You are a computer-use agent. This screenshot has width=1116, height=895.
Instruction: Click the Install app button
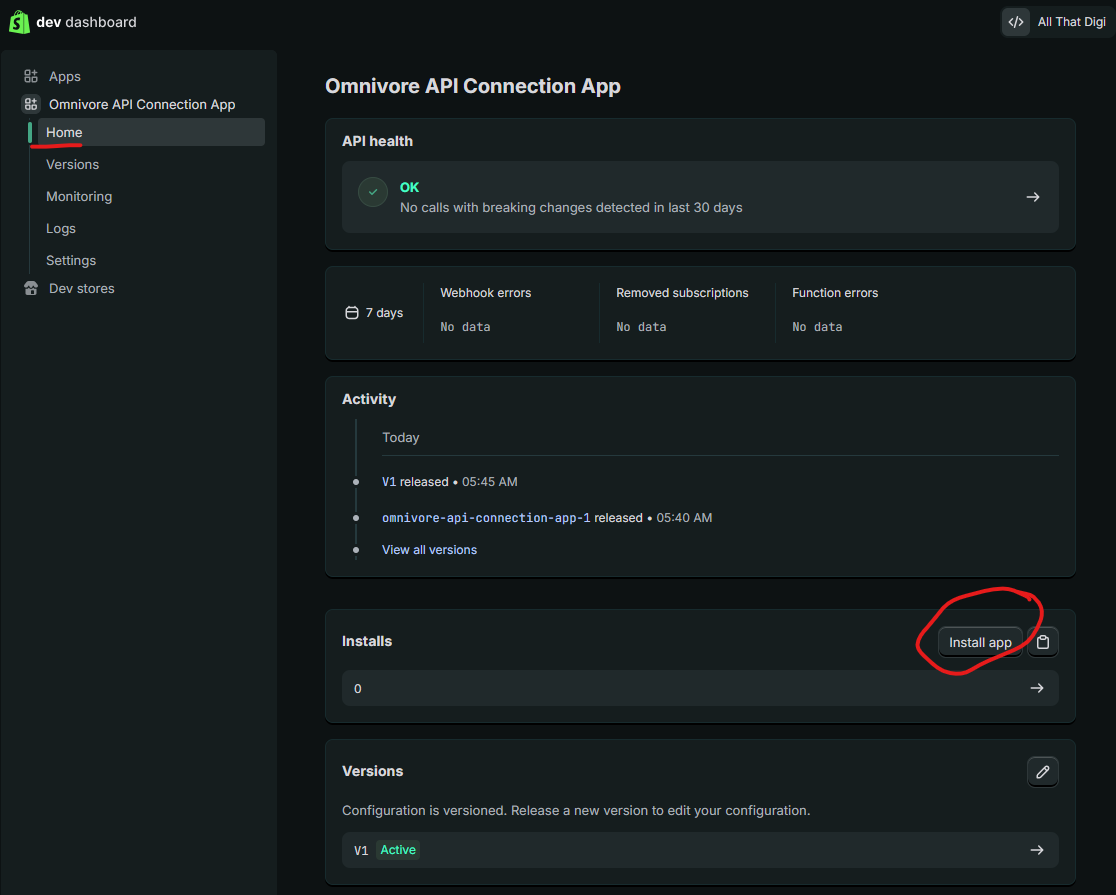980,642
